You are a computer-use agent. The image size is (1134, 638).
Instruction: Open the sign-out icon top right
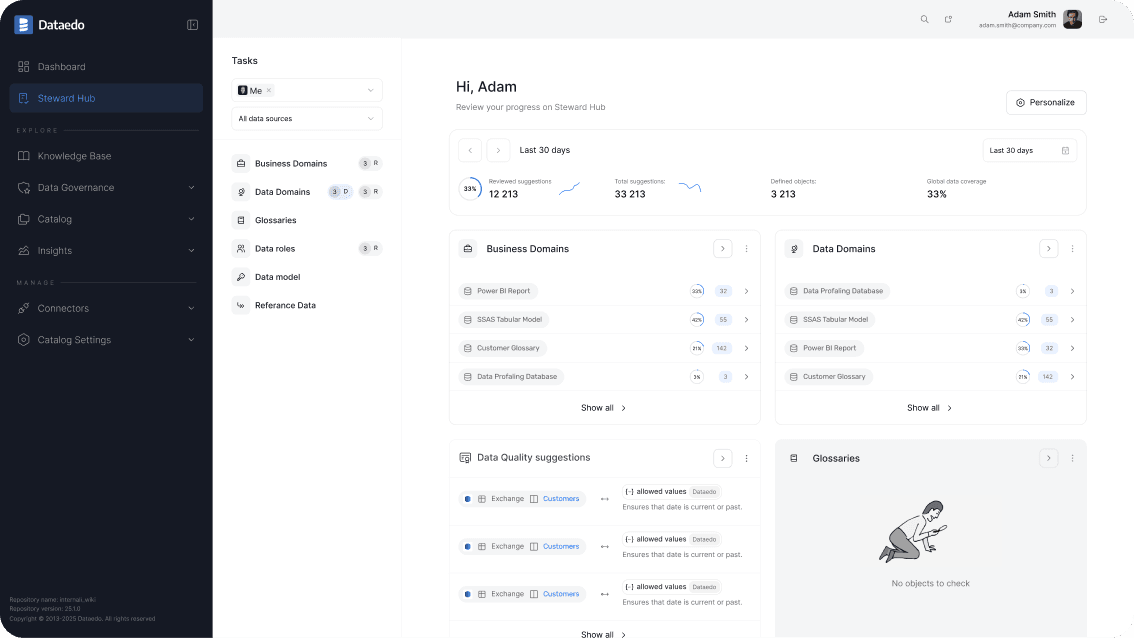[x=1103, y=19]
